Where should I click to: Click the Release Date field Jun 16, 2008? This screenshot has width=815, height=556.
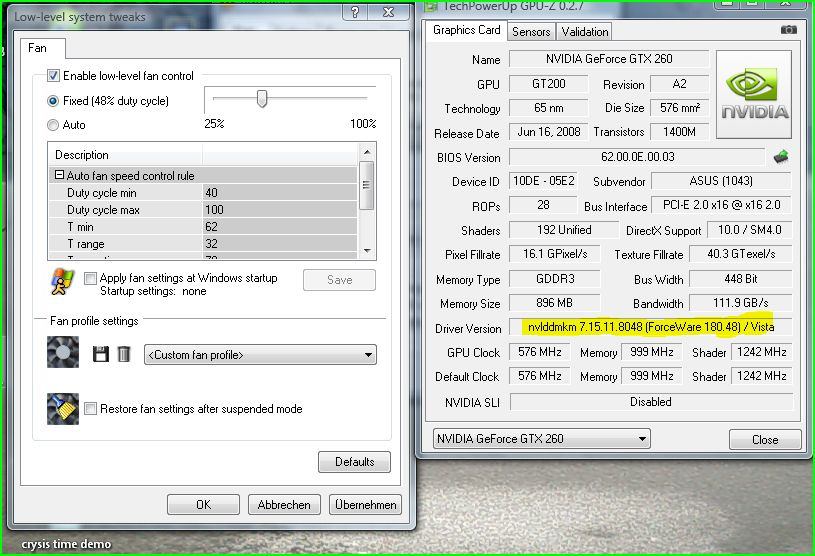tap(548, 132)
